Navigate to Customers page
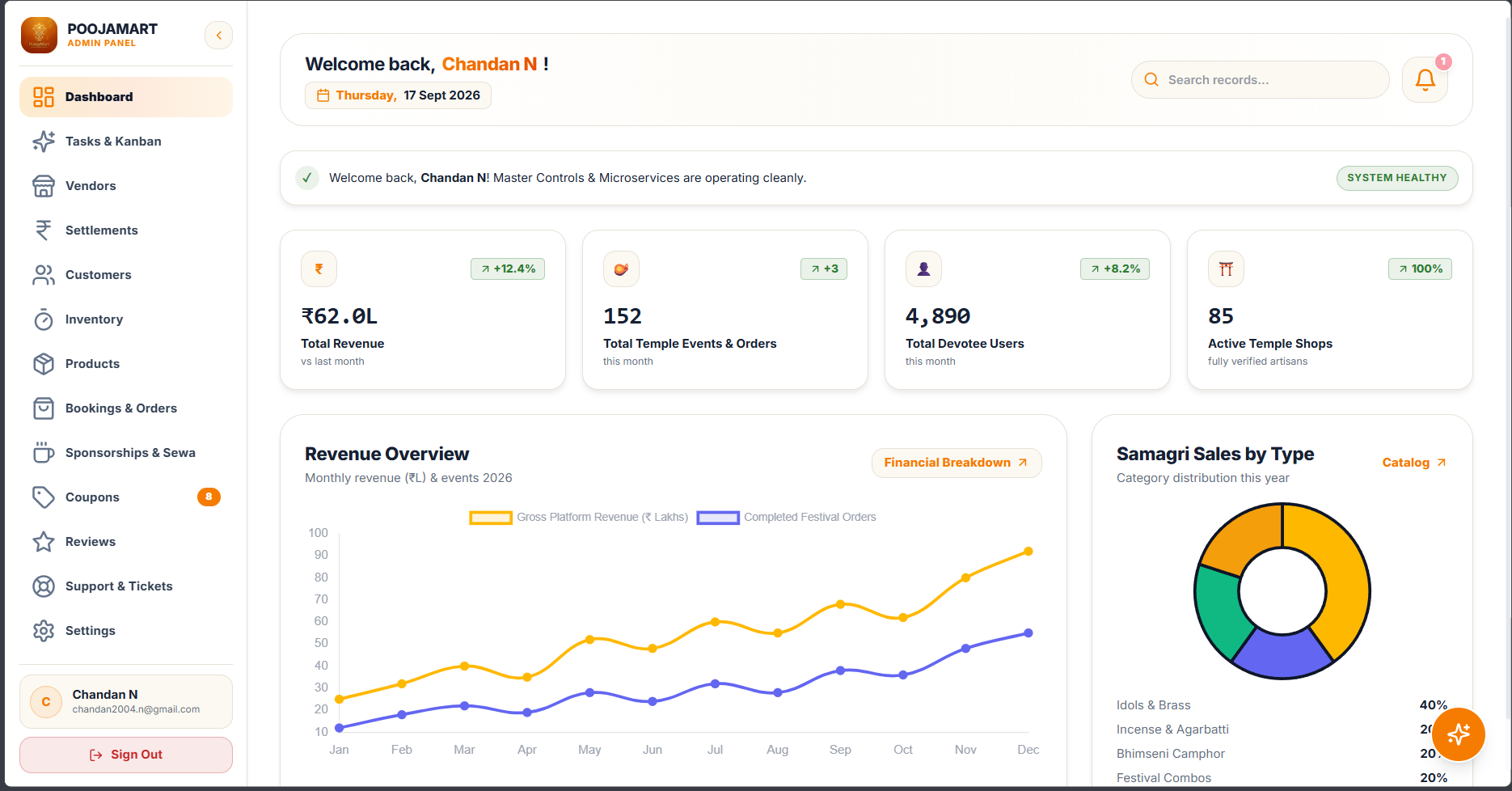The width and height of the screenshot is (1512, 791). point(126,275)
